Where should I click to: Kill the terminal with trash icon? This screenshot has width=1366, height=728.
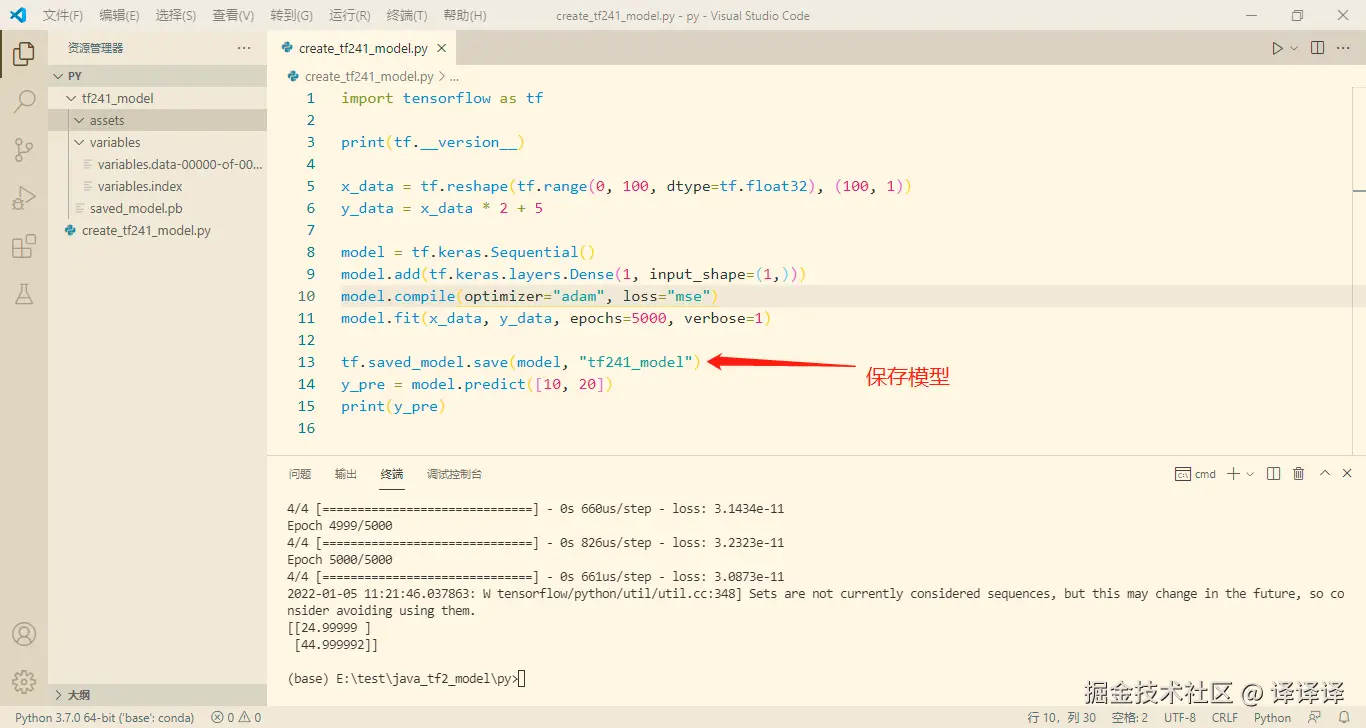pyautogui.click(x=1299, y=474)
